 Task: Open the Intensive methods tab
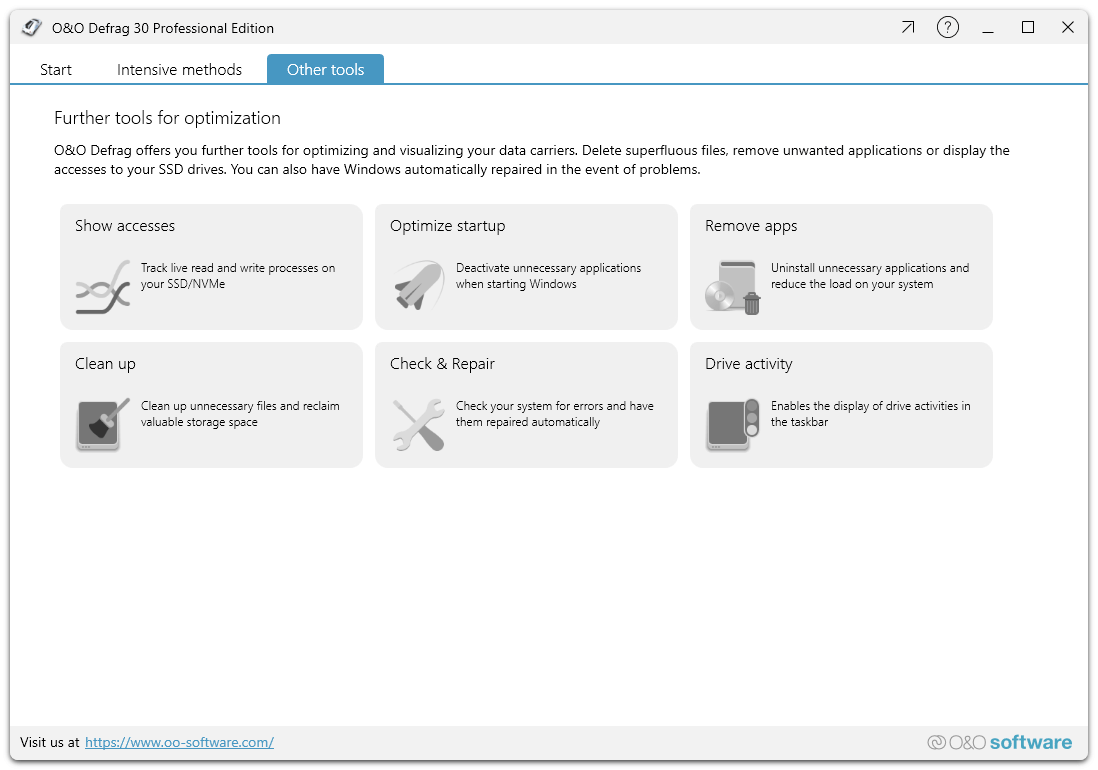[179, 69]
